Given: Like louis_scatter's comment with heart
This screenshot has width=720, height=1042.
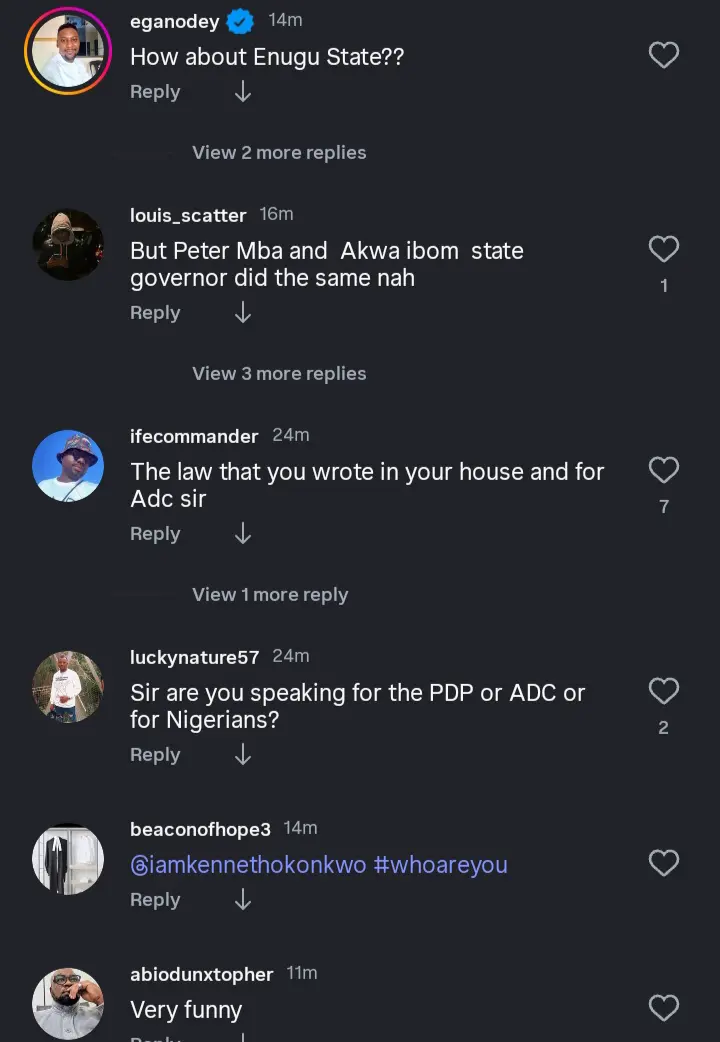Looking at the screenshot, I should pyautogui.click(x=664, y=249).
